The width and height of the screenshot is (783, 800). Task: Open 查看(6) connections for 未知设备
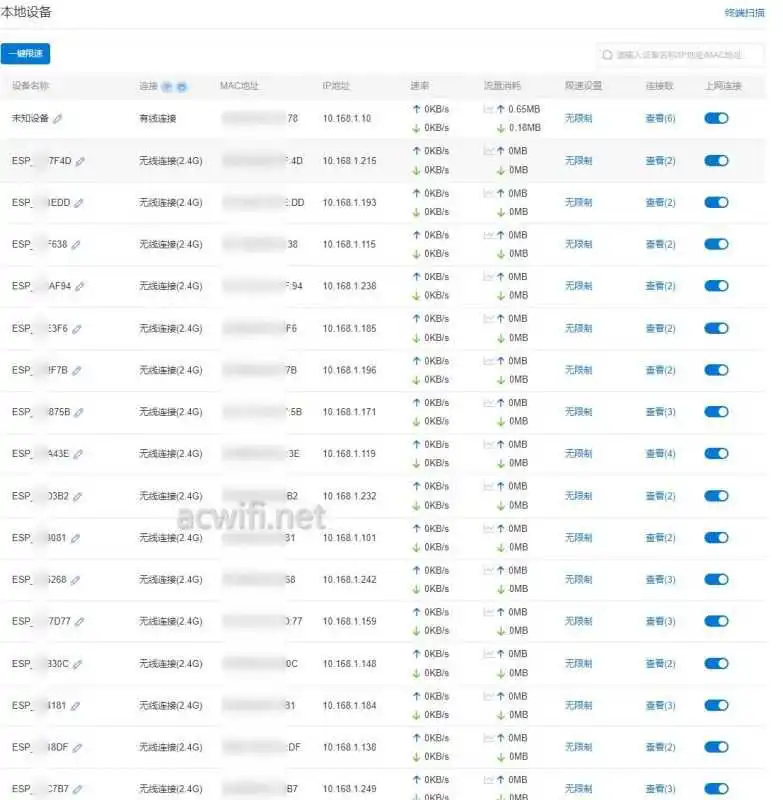click(x=660, y=118)
